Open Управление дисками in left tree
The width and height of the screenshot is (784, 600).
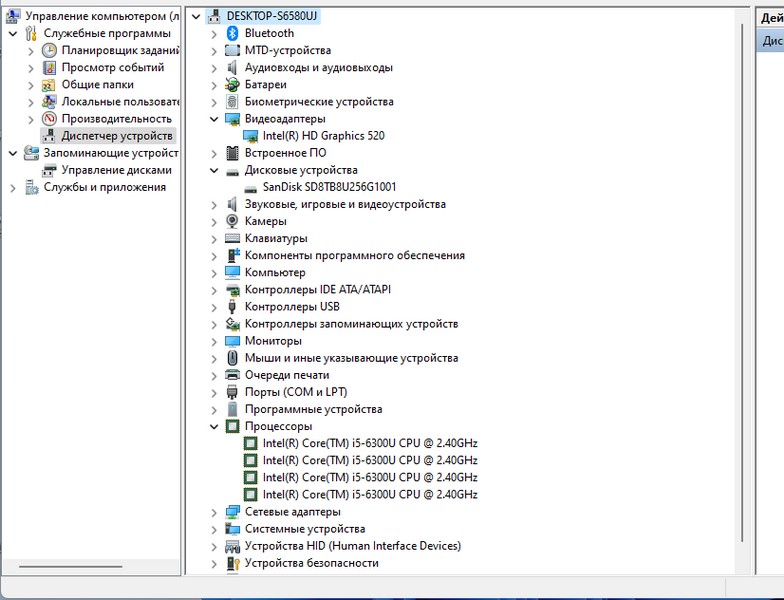point(116,170)
